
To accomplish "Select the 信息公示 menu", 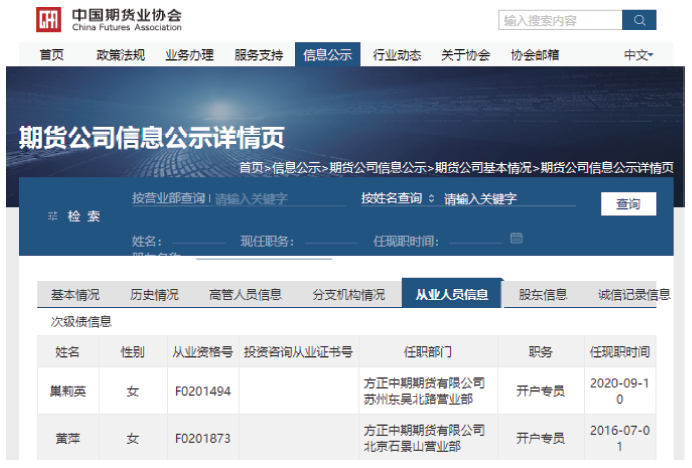I will pyautogui.click(x=327, y=55).
